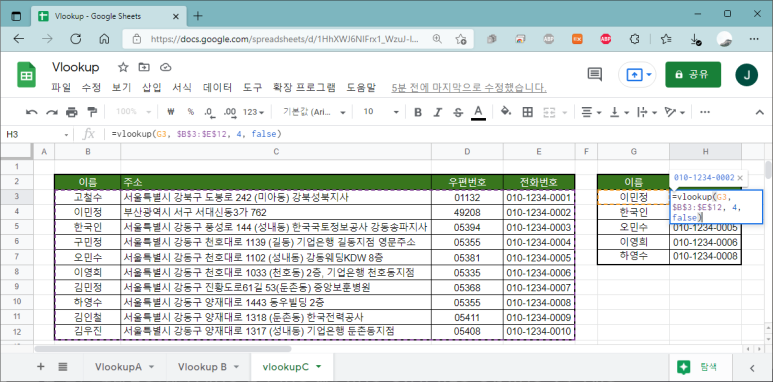Increase decimal places
This screenshot has width=773, height=382.
point(230,112)
